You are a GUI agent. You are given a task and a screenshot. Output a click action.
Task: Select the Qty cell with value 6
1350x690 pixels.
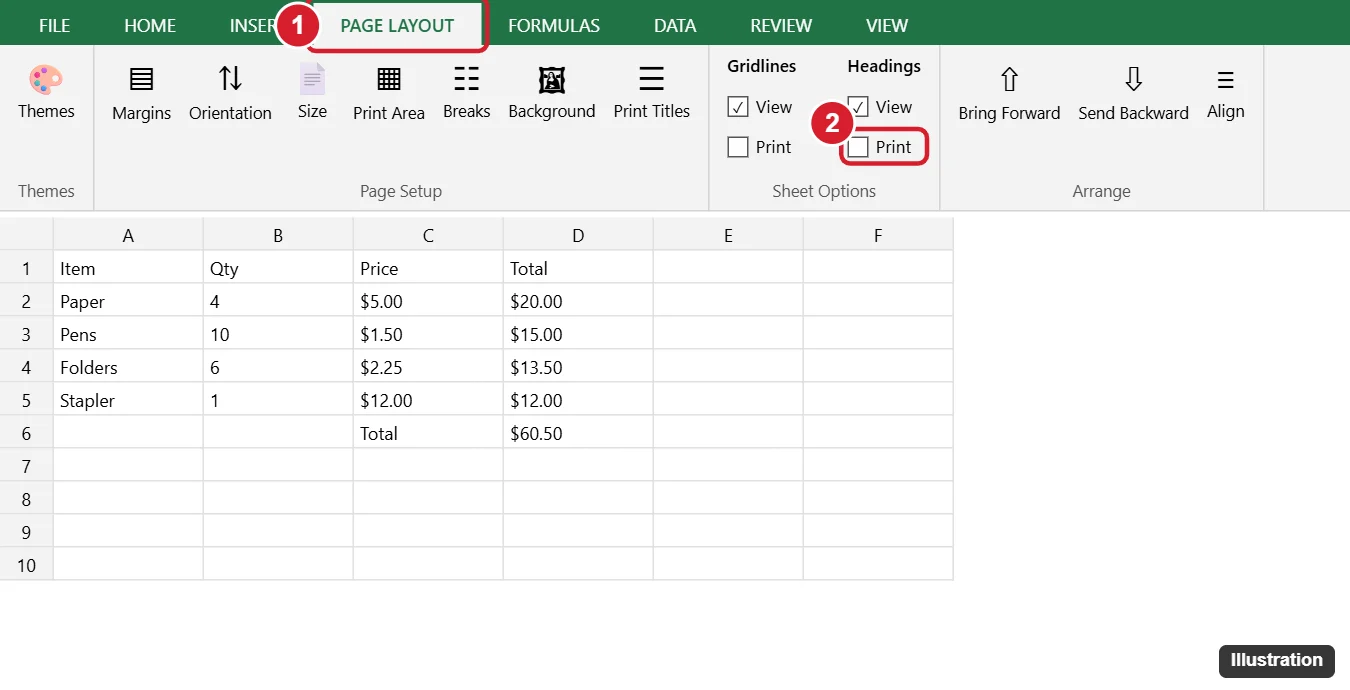(278, 367)
